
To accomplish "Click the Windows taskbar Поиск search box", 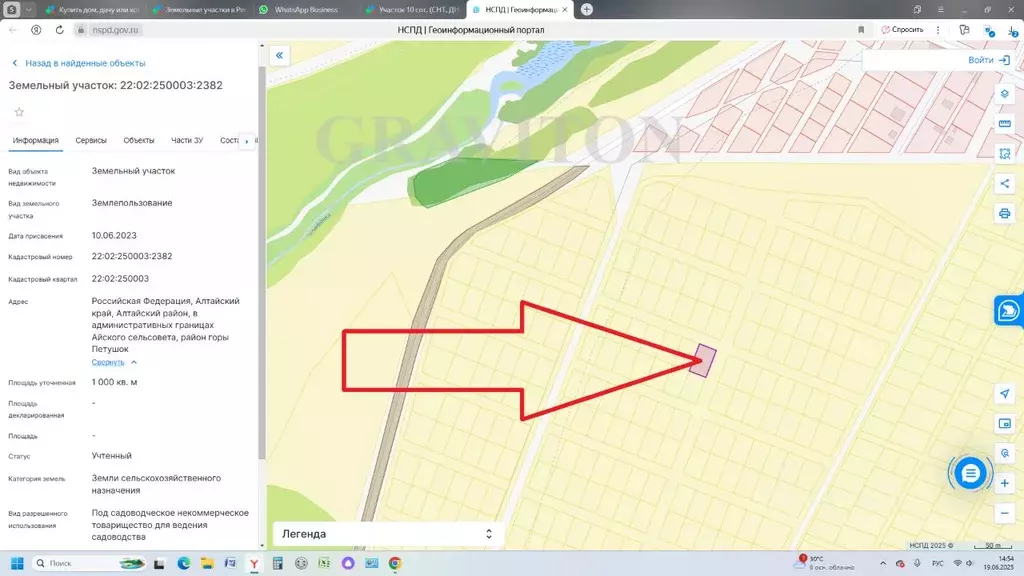I will (x=89, y=563).
